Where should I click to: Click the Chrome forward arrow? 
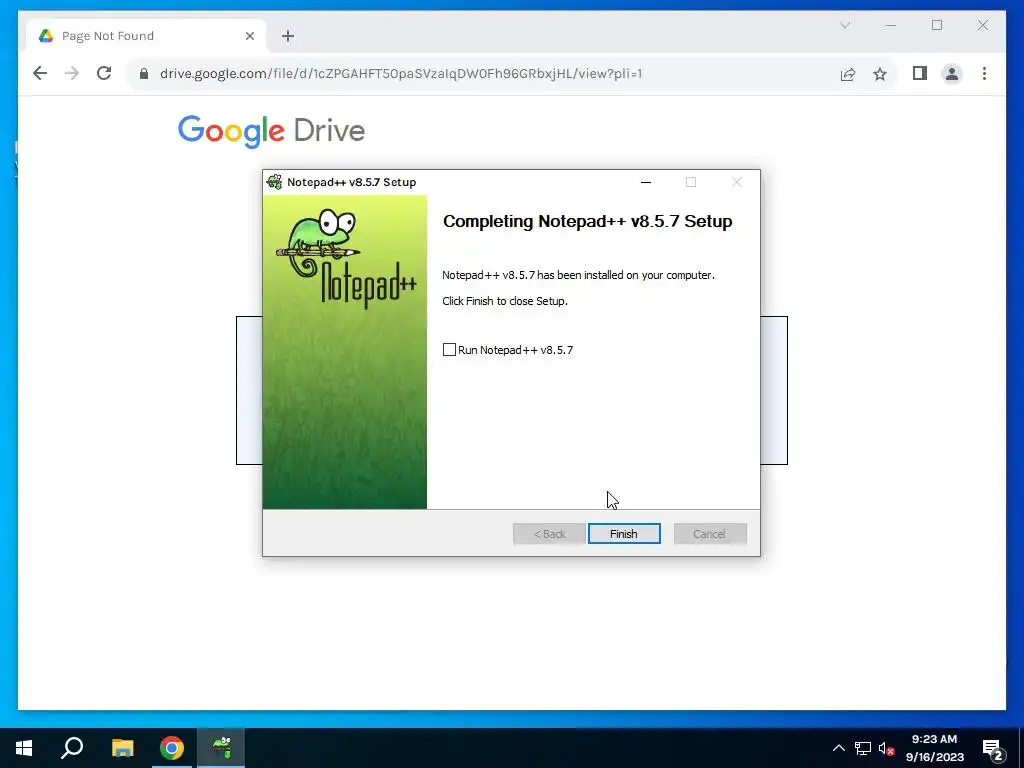click(x=72, y=73)
